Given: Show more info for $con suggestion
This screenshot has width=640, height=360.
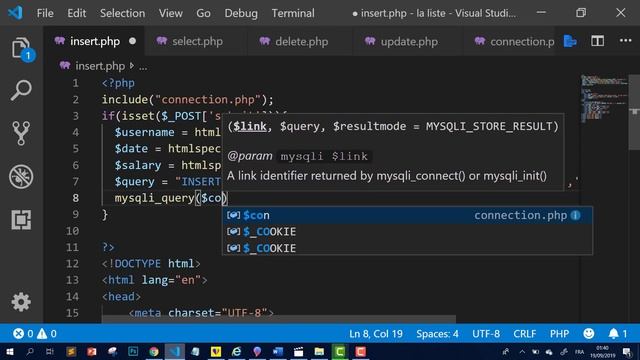Looking at the screenshot, I should 576,215.
